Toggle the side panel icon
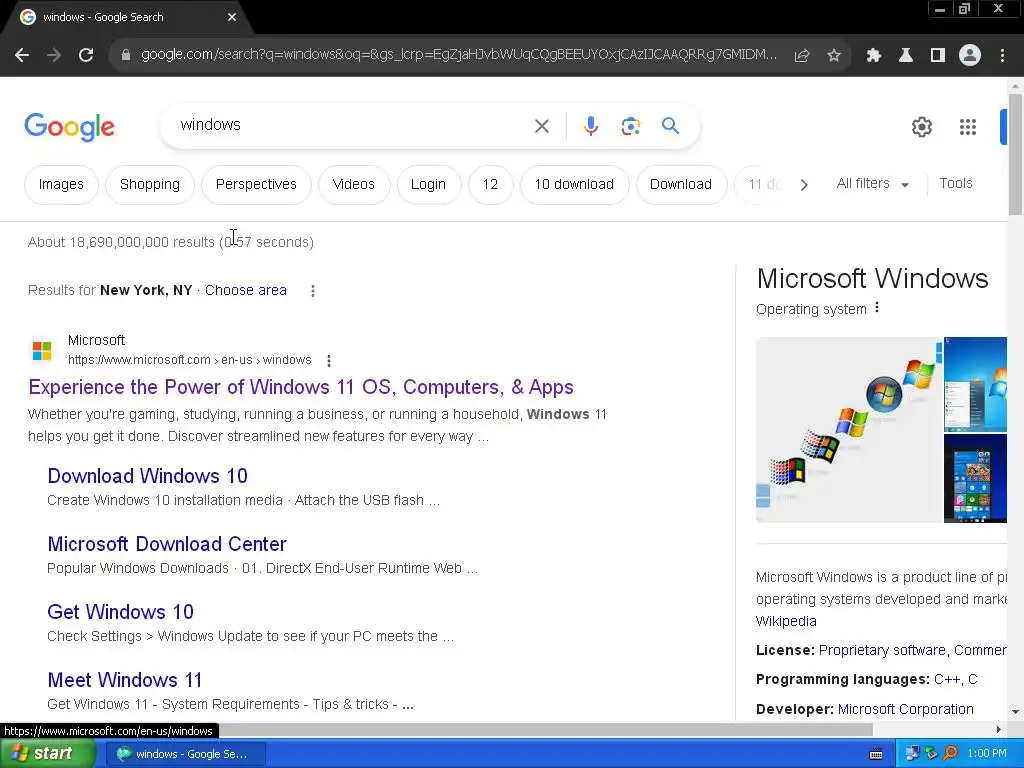This screenshot has width=1024, height=768. (938, 56)
